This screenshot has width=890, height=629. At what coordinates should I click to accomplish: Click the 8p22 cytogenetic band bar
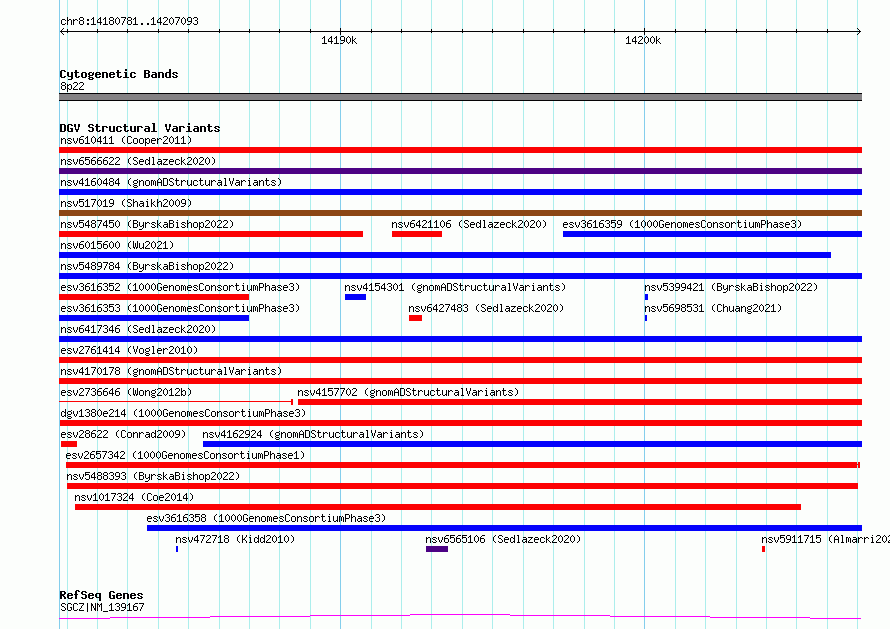[x=460, y=97]
